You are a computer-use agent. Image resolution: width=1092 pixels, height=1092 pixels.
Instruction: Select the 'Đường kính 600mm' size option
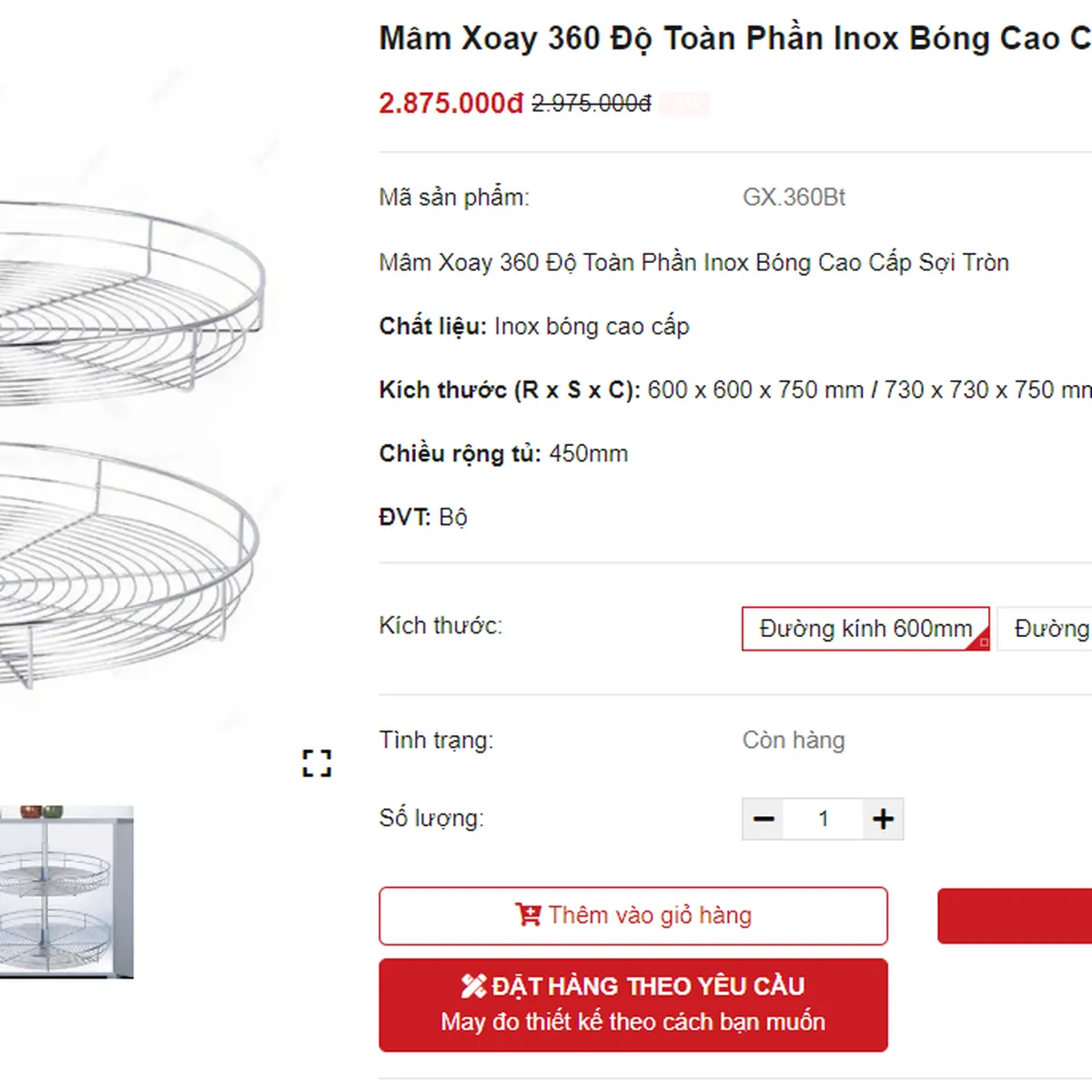point(864,629)
